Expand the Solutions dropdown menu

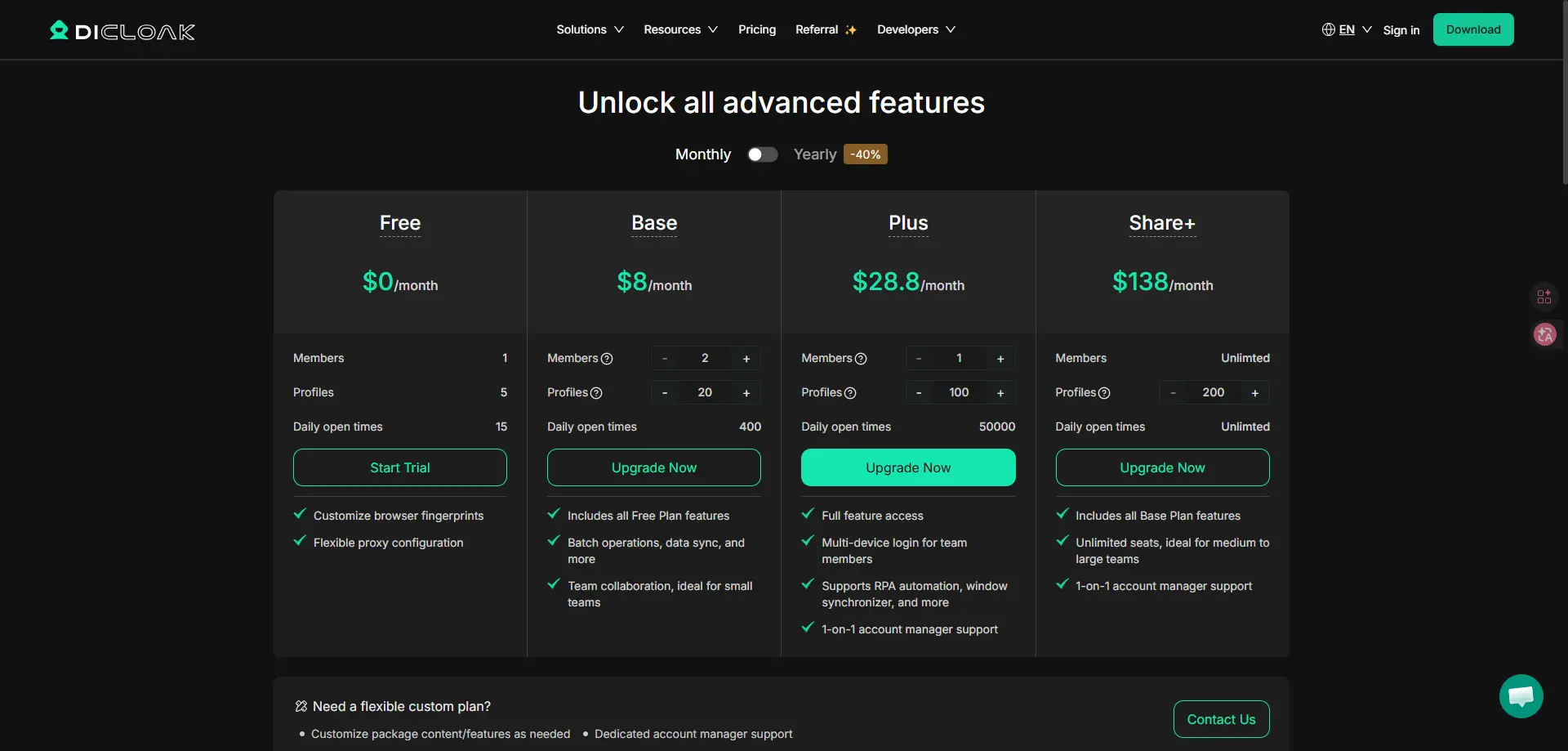pos(590,29)
